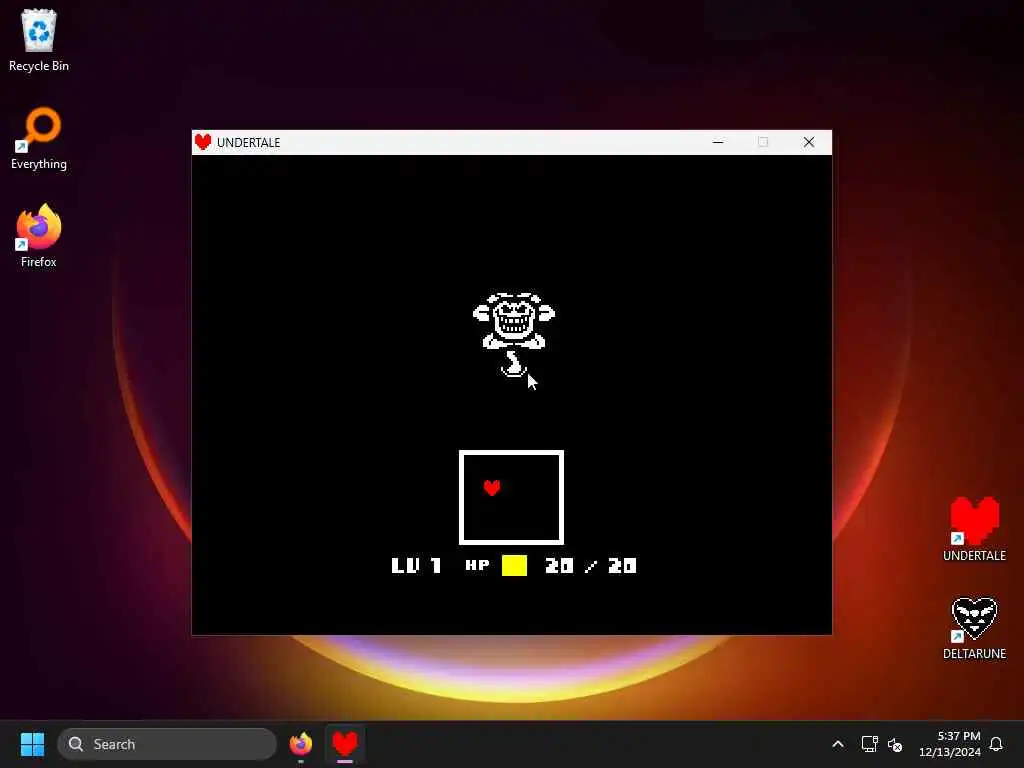This screenshot has width=1024, height=768.
Task: Close the UNDERTALE window
Action: [x=808, y=142]
